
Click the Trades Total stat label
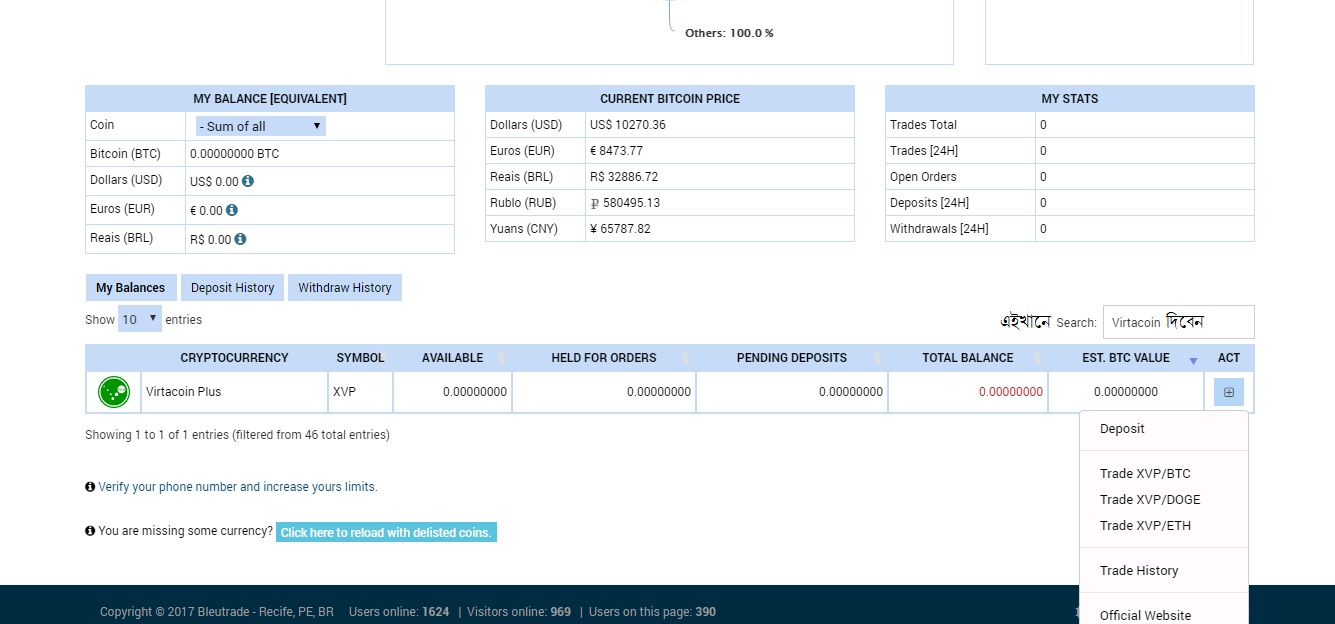[x=923, y=125]
